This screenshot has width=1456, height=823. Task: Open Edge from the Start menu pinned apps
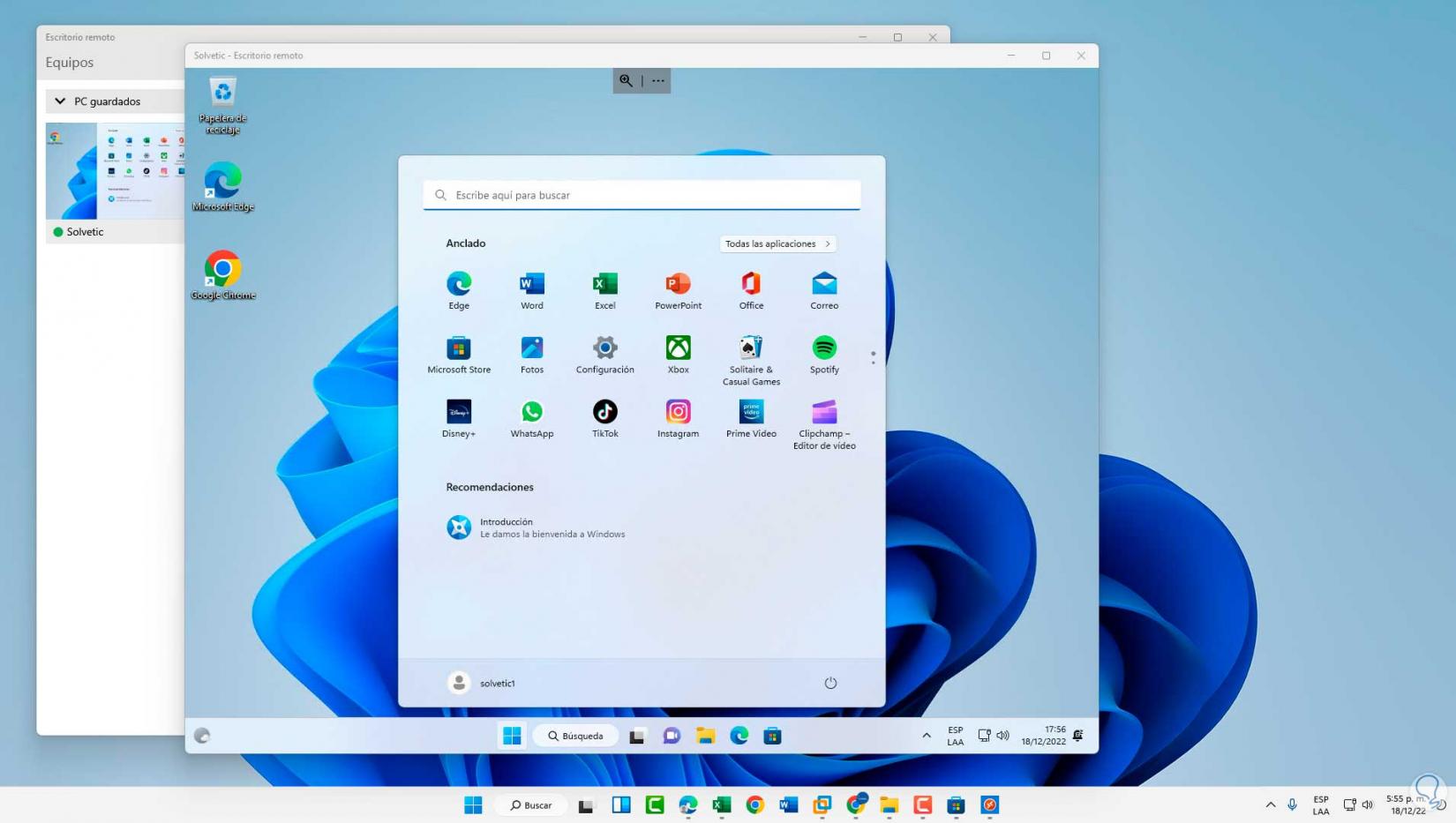point(459,290)
